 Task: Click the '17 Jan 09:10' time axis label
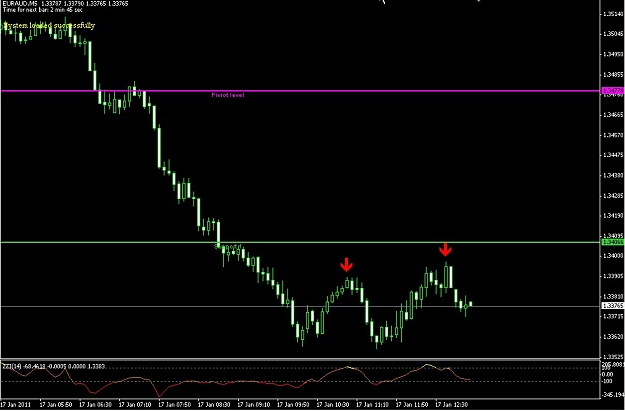254,405
